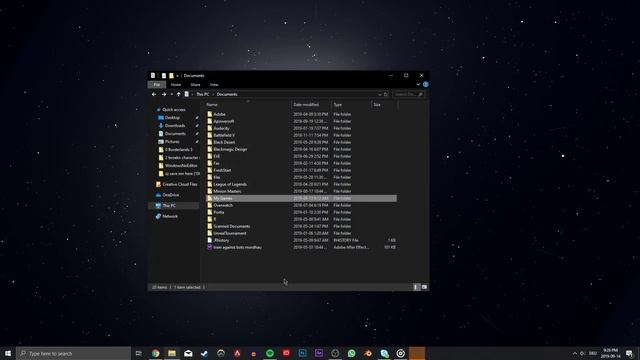Click the search magnifier in Explorer search box
The image size is (640, 360).
click(420, 94)
